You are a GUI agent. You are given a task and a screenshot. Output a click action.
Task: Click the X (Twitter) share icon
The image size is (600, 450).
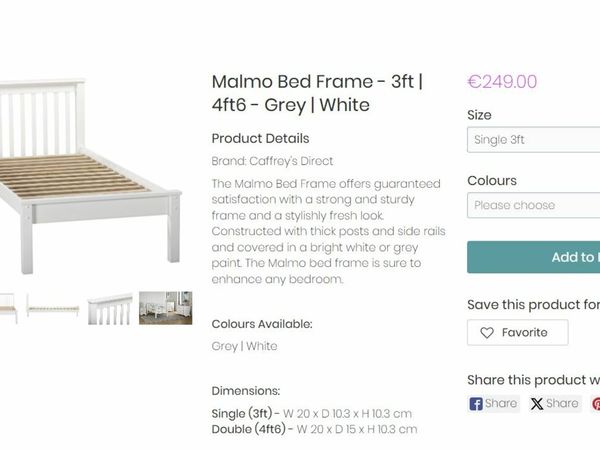pos(536,403)
